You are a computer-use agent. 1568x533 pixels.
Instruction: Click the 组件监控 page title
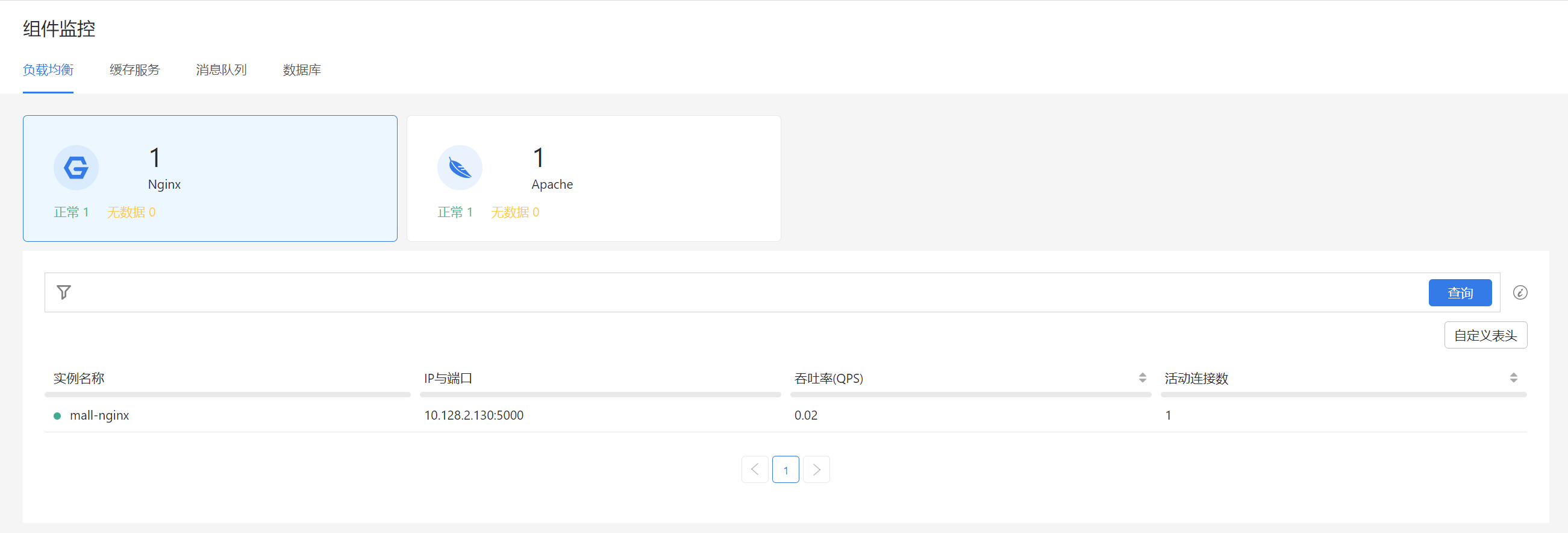point(59,28)
